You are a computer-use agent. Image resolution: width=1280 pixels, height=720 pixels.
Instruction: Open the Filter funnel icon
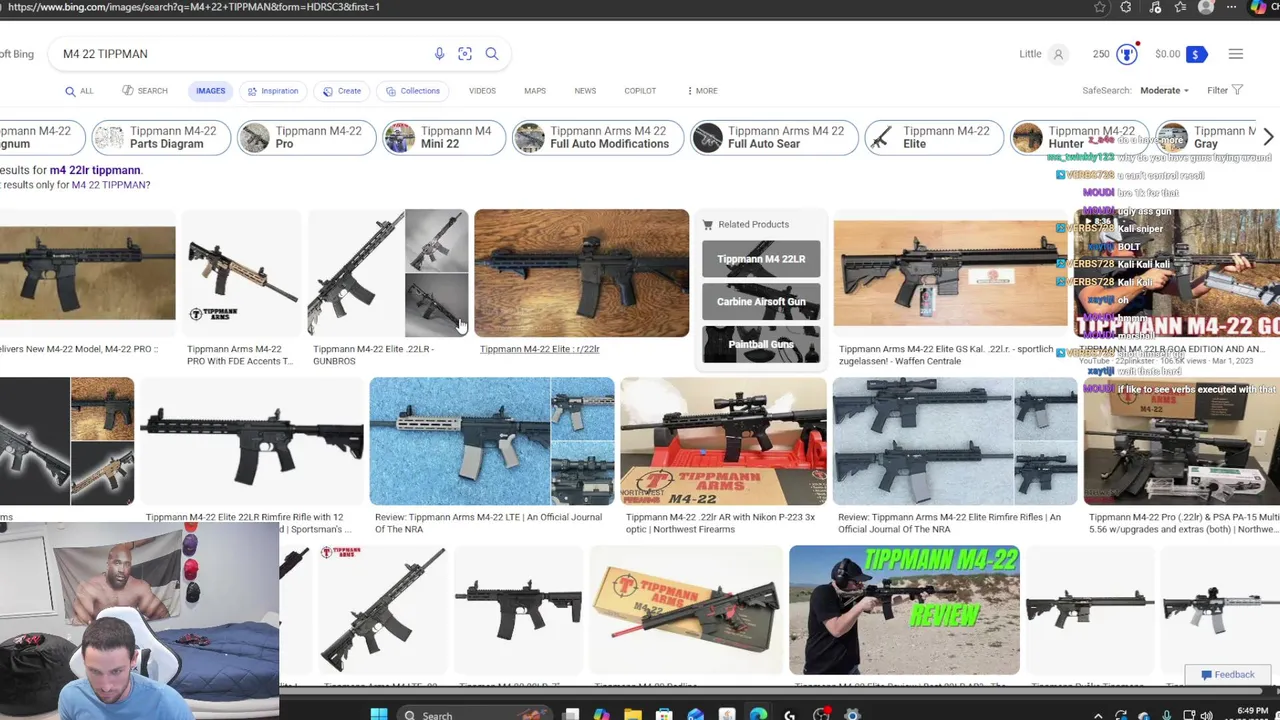tap(1237, 90)
